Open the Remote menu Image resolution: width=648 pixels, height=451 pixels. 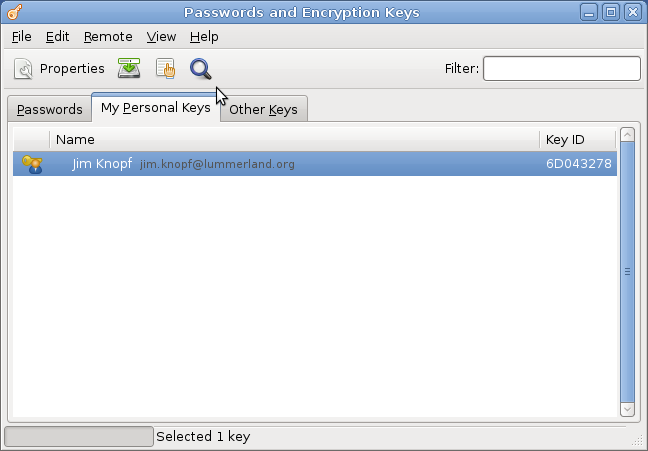pos(108,36)
